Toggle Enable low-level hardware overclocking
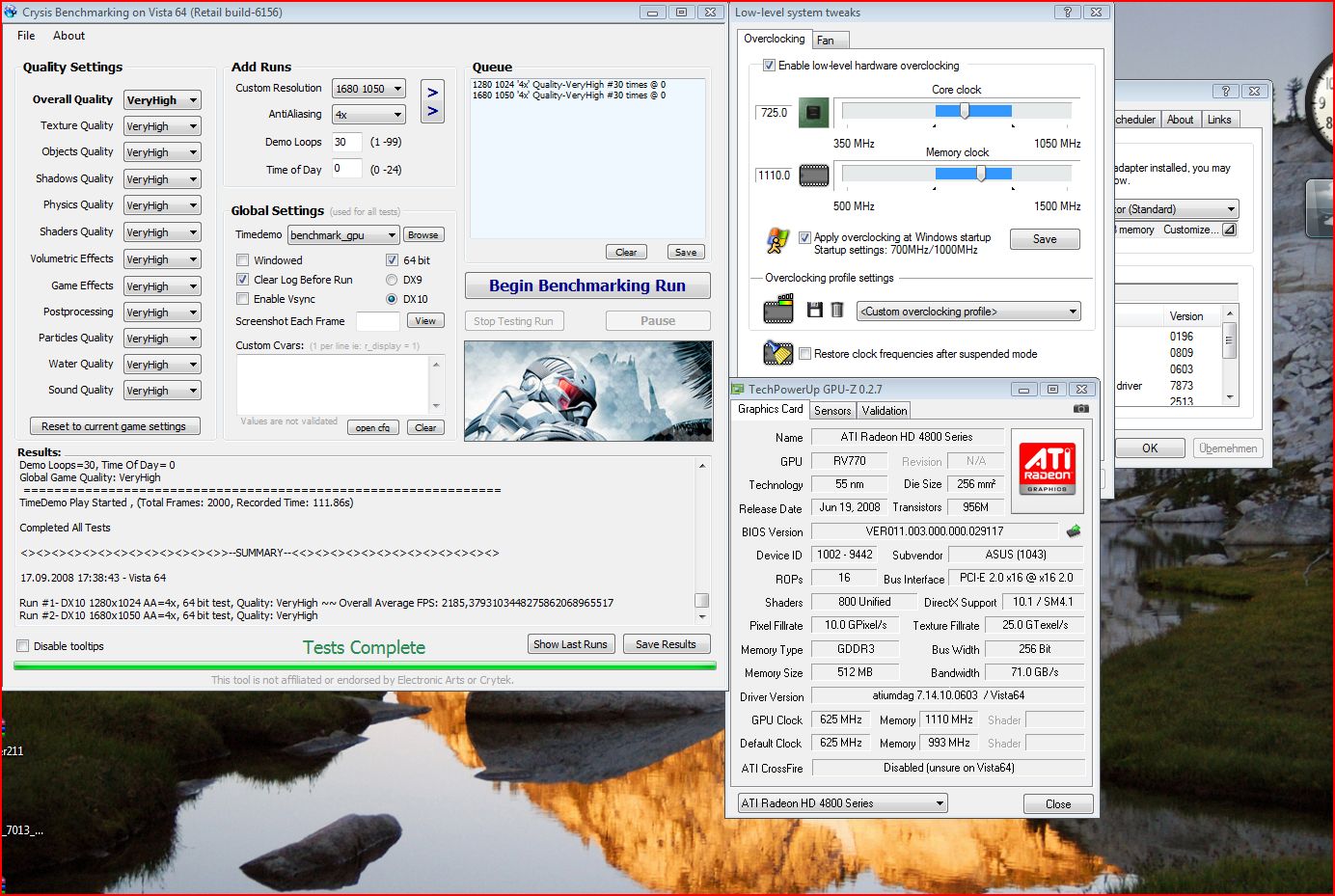Viewport: 1335px width, 896px height. click(769, 66)
